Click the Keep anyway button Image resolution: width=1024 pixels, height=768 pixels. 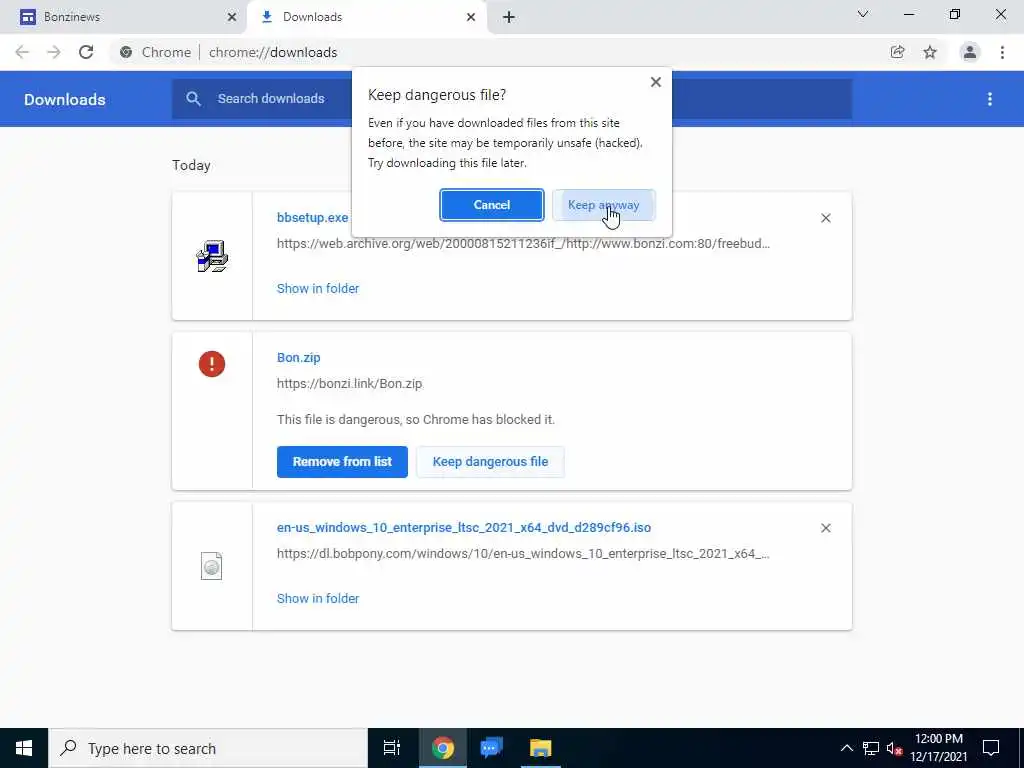tap(603, 205)
